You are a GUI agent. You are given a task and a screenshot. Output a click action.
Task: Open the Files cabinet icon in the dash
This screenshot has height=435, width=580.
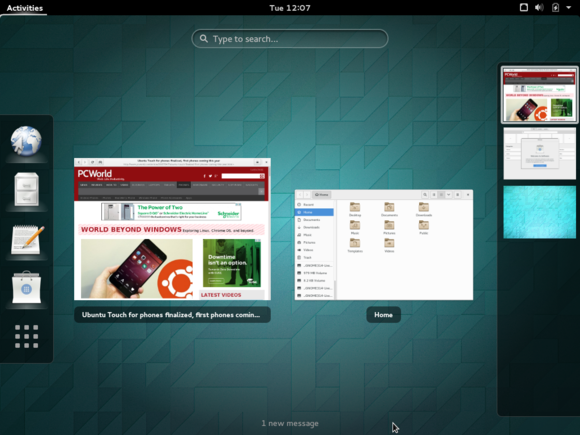[26, 189]
